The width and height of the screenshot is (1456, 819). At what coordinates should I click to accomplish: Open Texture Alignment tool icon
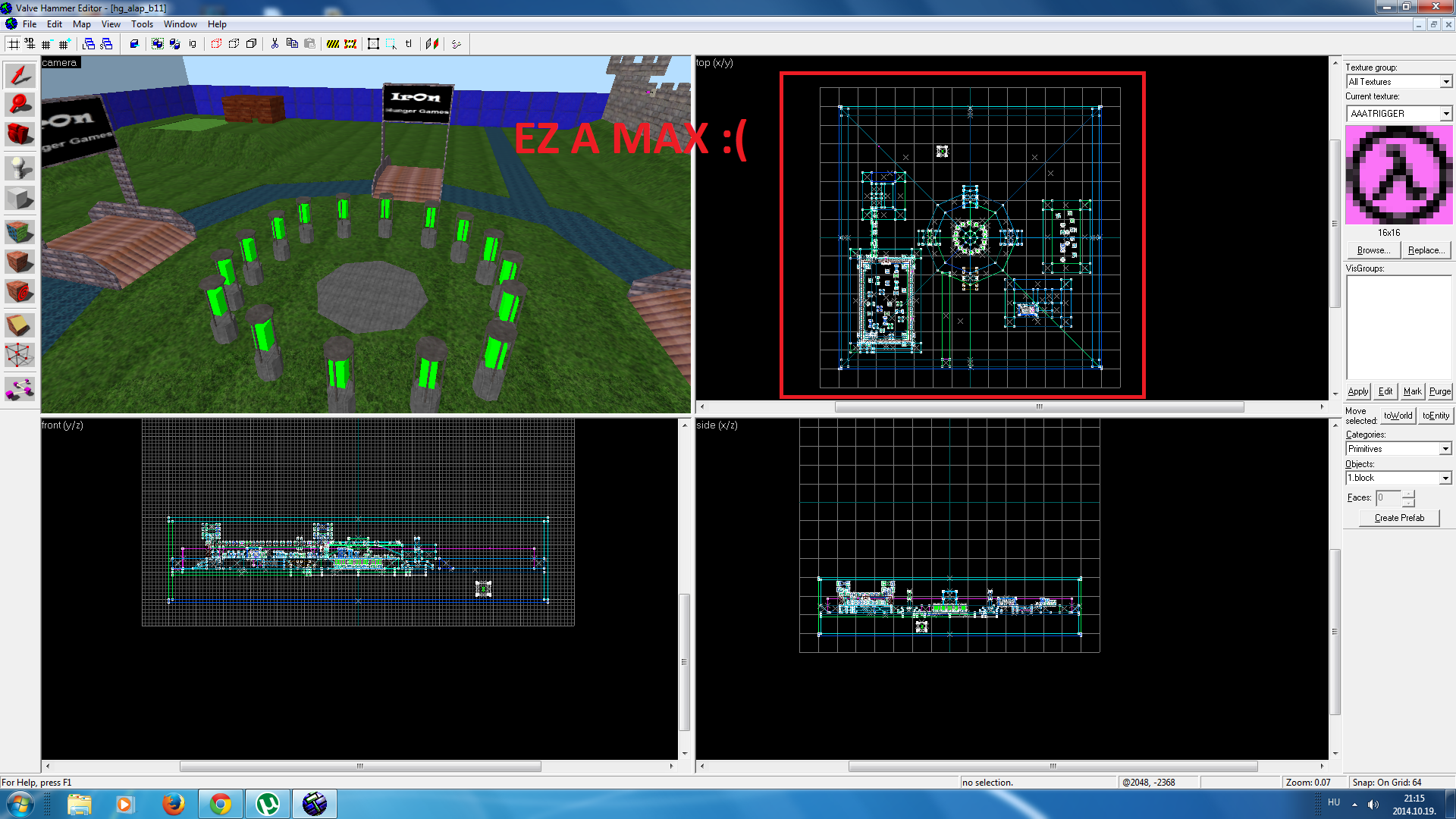click(x=432, y=44)
